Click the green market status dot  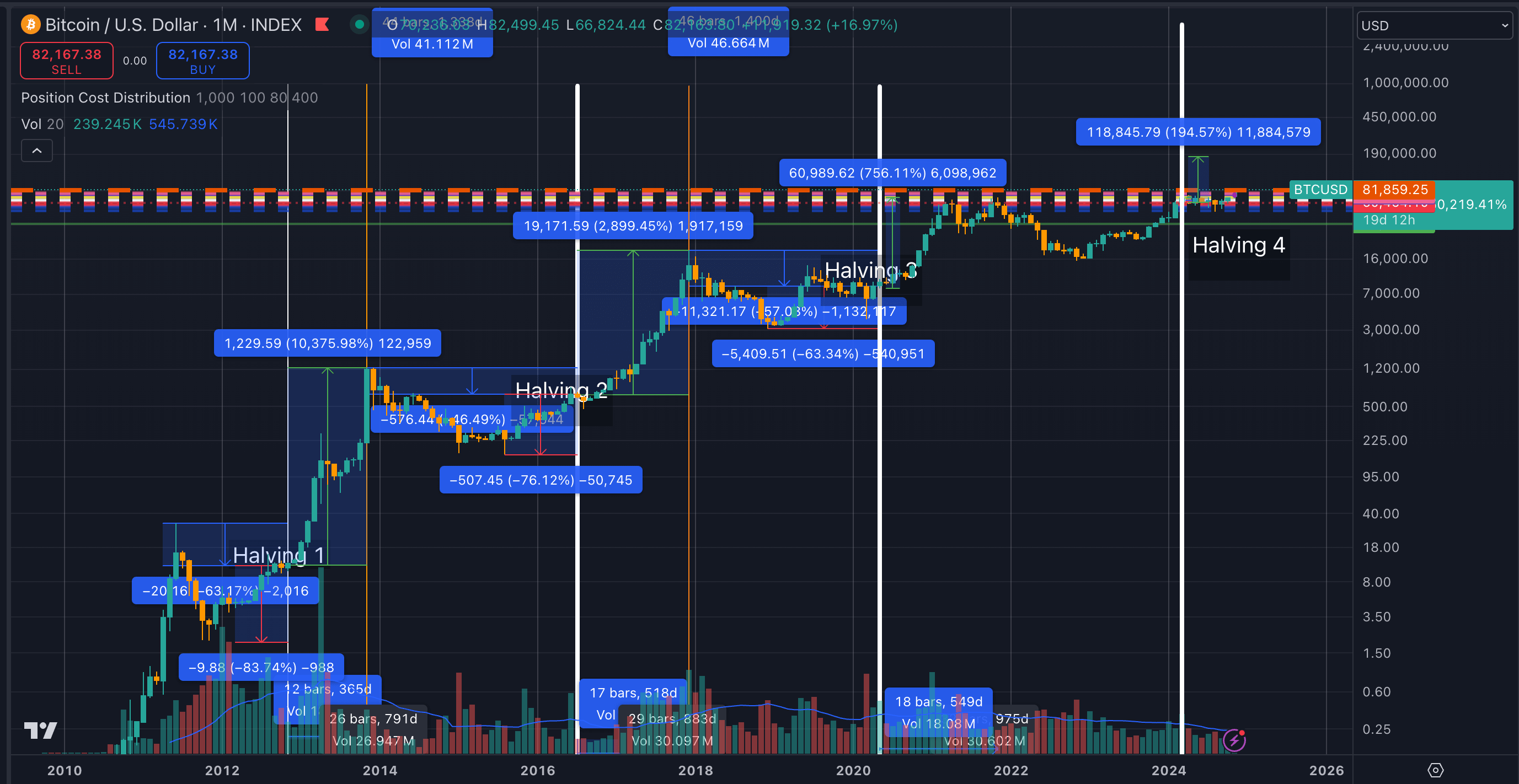[x=359, y=25]
